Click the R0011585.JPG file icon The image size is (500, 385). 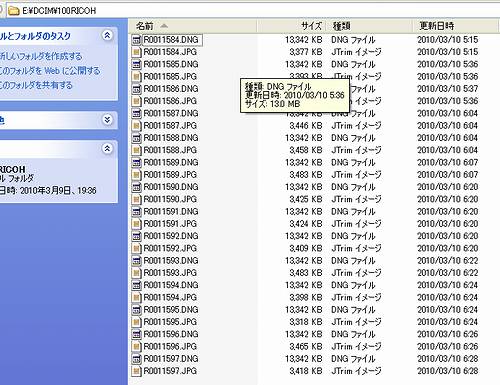point(136,77)
